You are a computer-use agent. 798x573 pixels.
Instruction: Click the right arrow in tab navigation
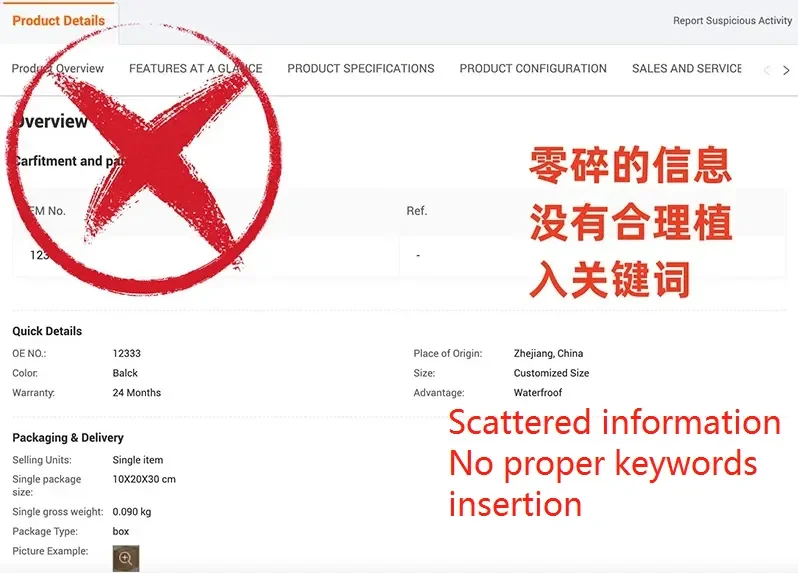(x=786, y=70)
